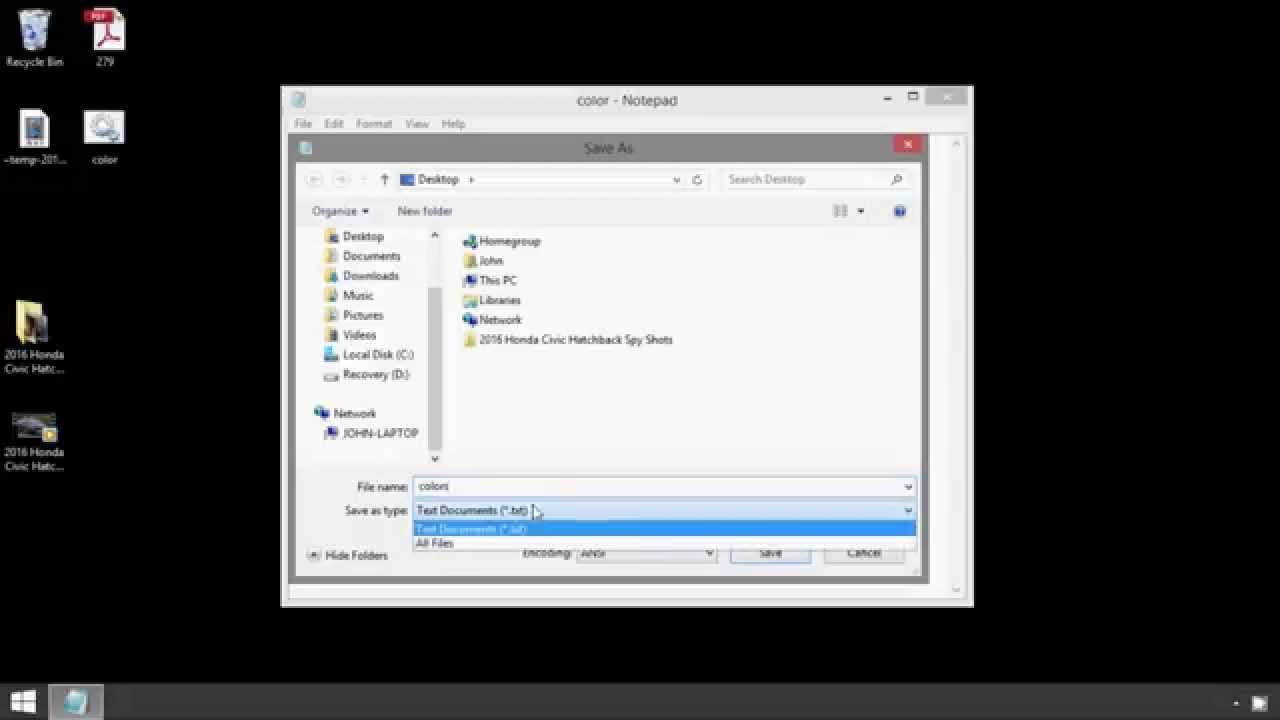Screen dimensions: 1280x720
Task: Open the Encoding dropdown
Action: point(646,552)
